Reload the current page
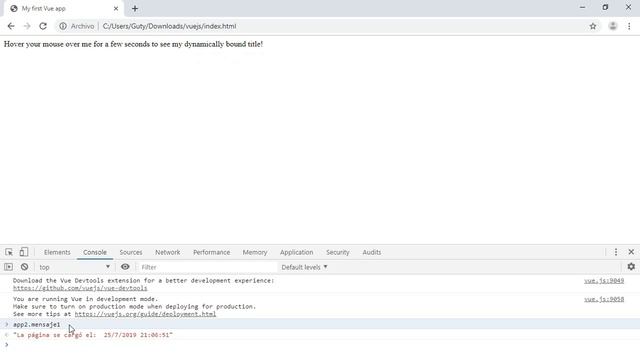Viewport: 640px width, 360px height. coord(43,26)
